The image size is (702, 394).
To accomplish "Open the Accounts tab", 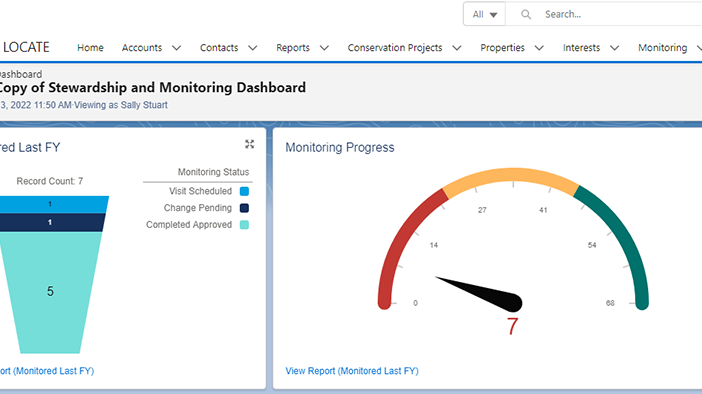I will (142, 47).
